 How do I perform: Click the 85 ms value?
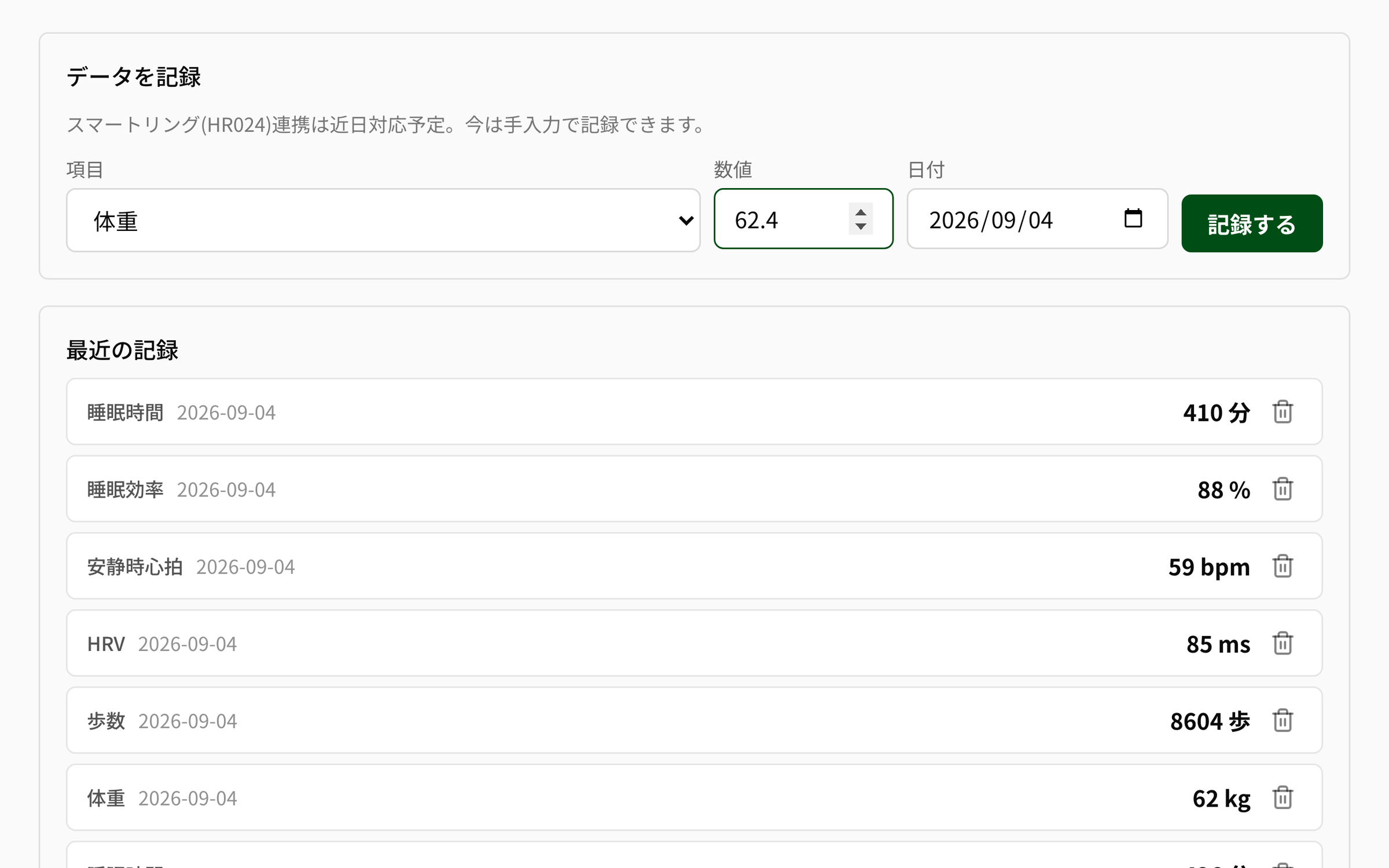point(1218,644)
